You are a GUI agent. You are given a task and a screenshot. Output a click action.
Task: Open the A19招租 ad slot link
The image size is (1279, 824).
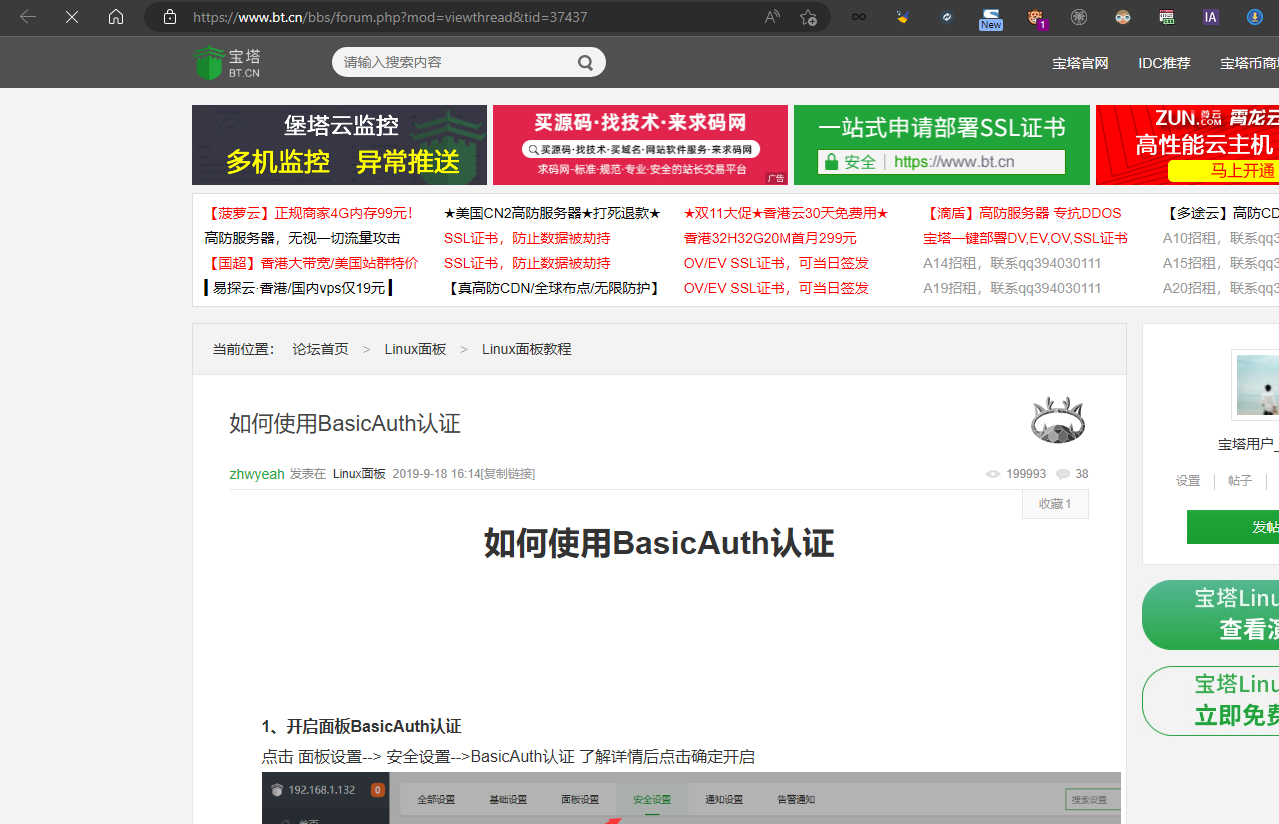pos(1012,288)
